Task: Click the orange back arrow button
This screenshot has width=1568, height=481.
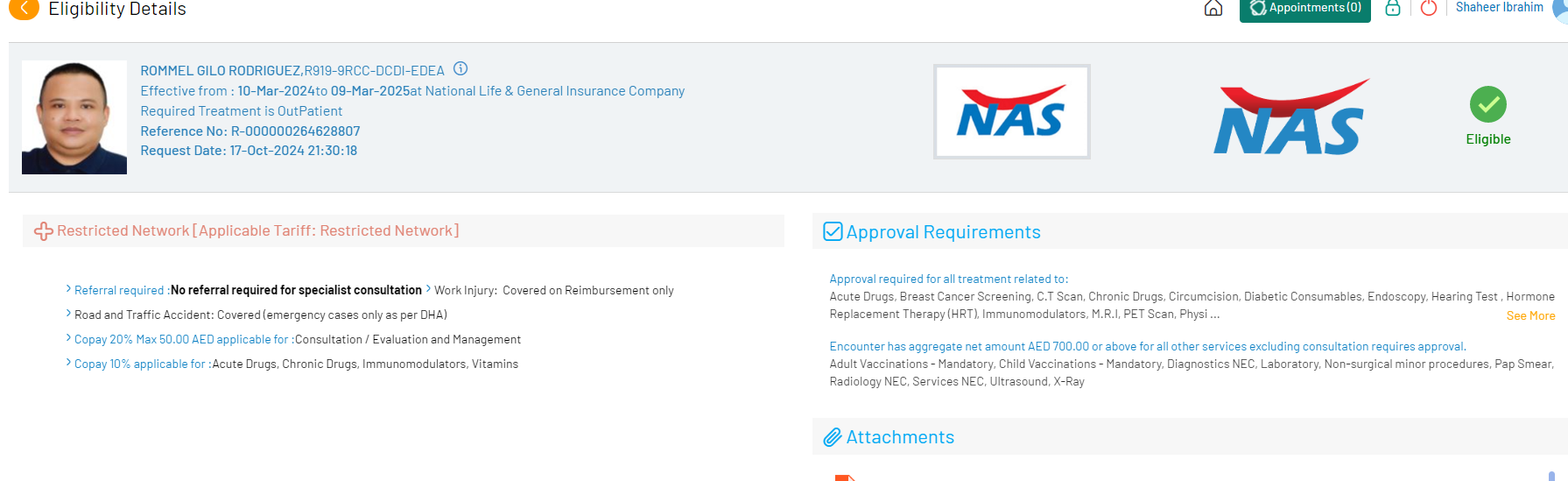Action: point(24,9)
